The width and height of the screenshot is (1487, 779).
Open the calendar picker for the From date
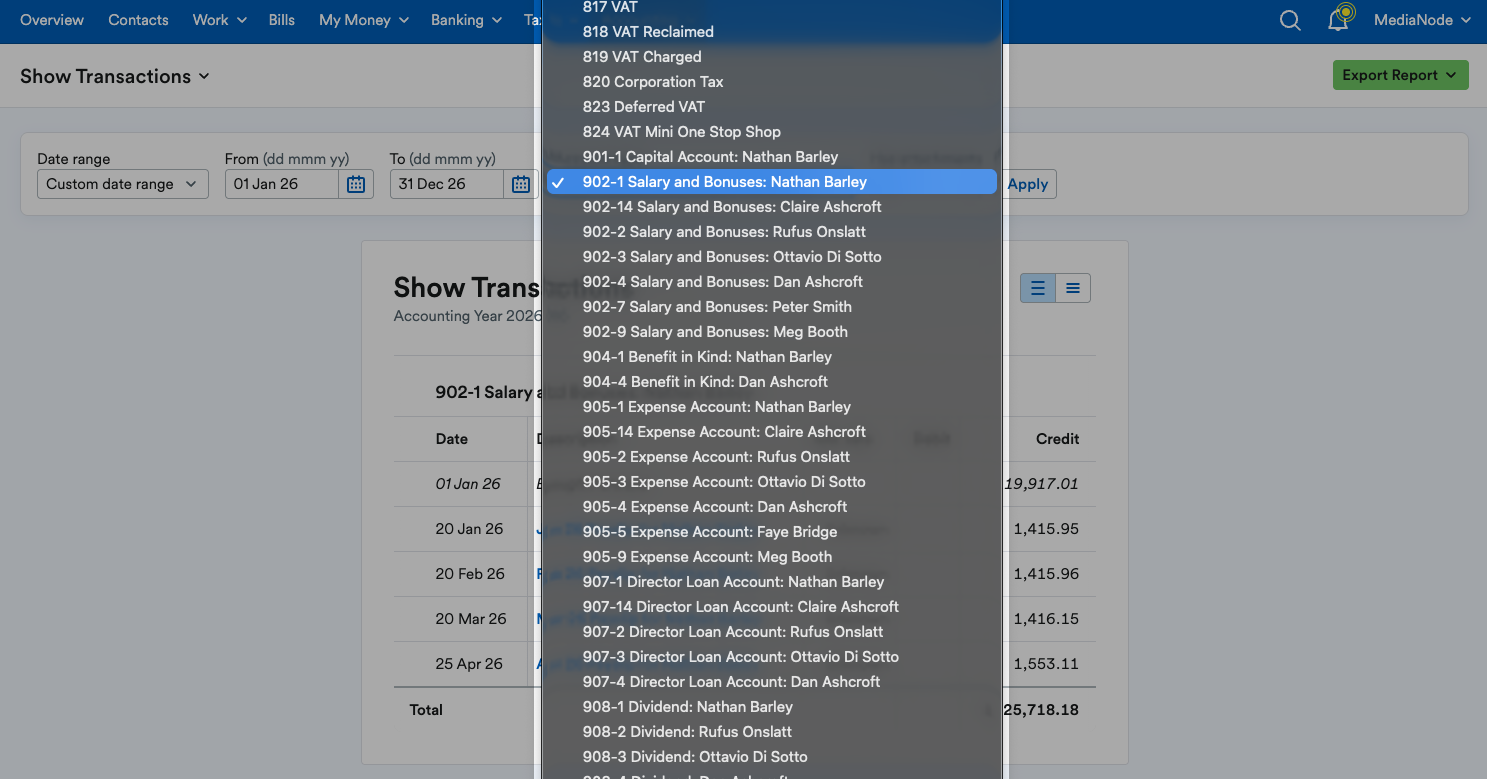point(356,184)
